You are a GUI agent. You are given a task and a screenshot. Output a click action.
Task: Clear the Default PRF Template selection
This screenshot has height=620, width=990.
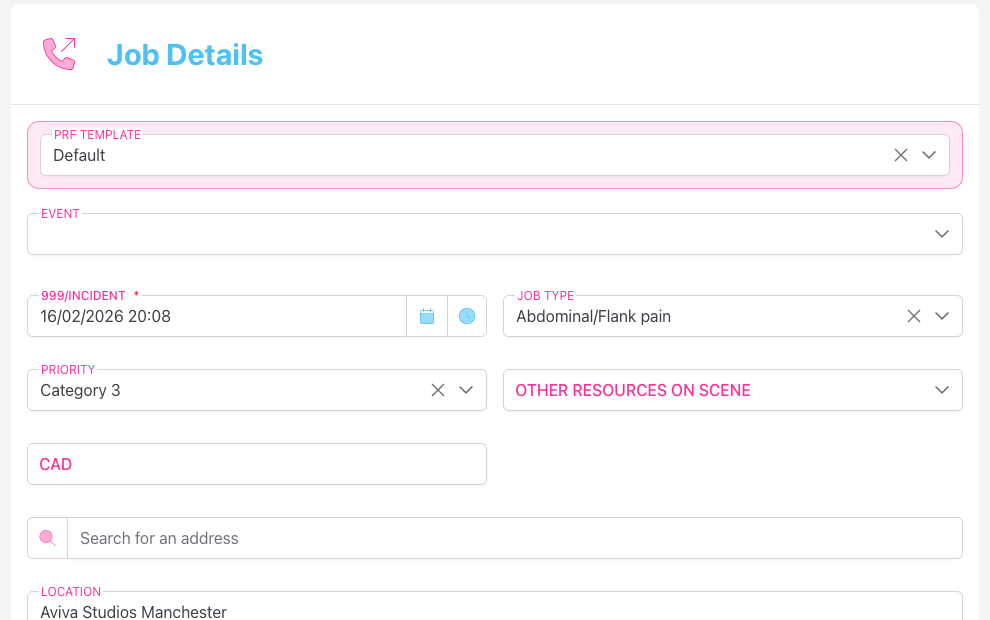(900, 155)
